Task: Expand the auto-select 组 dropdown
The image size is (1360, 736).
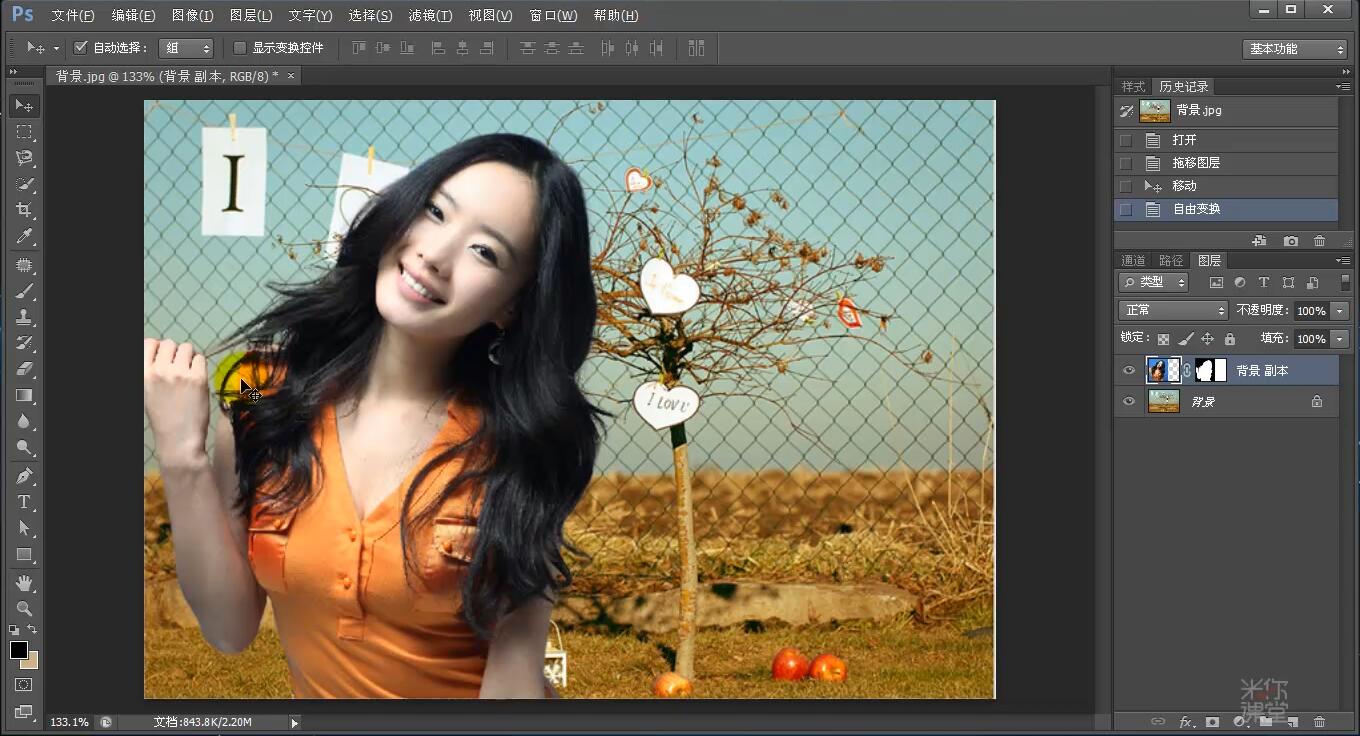Action: [188, 48]
